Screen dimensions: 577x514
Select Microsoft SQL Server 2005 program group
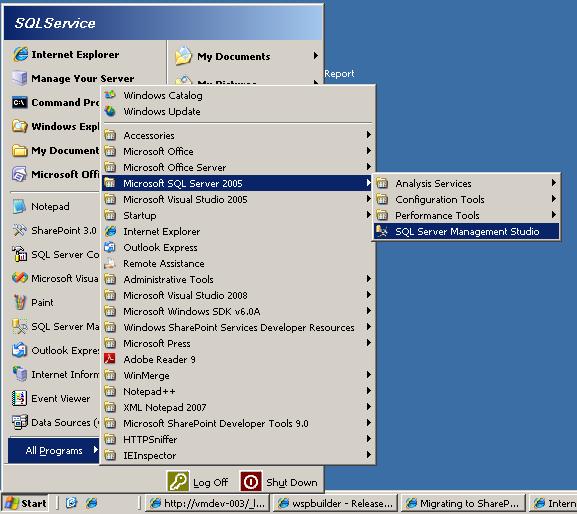point(237,183)
